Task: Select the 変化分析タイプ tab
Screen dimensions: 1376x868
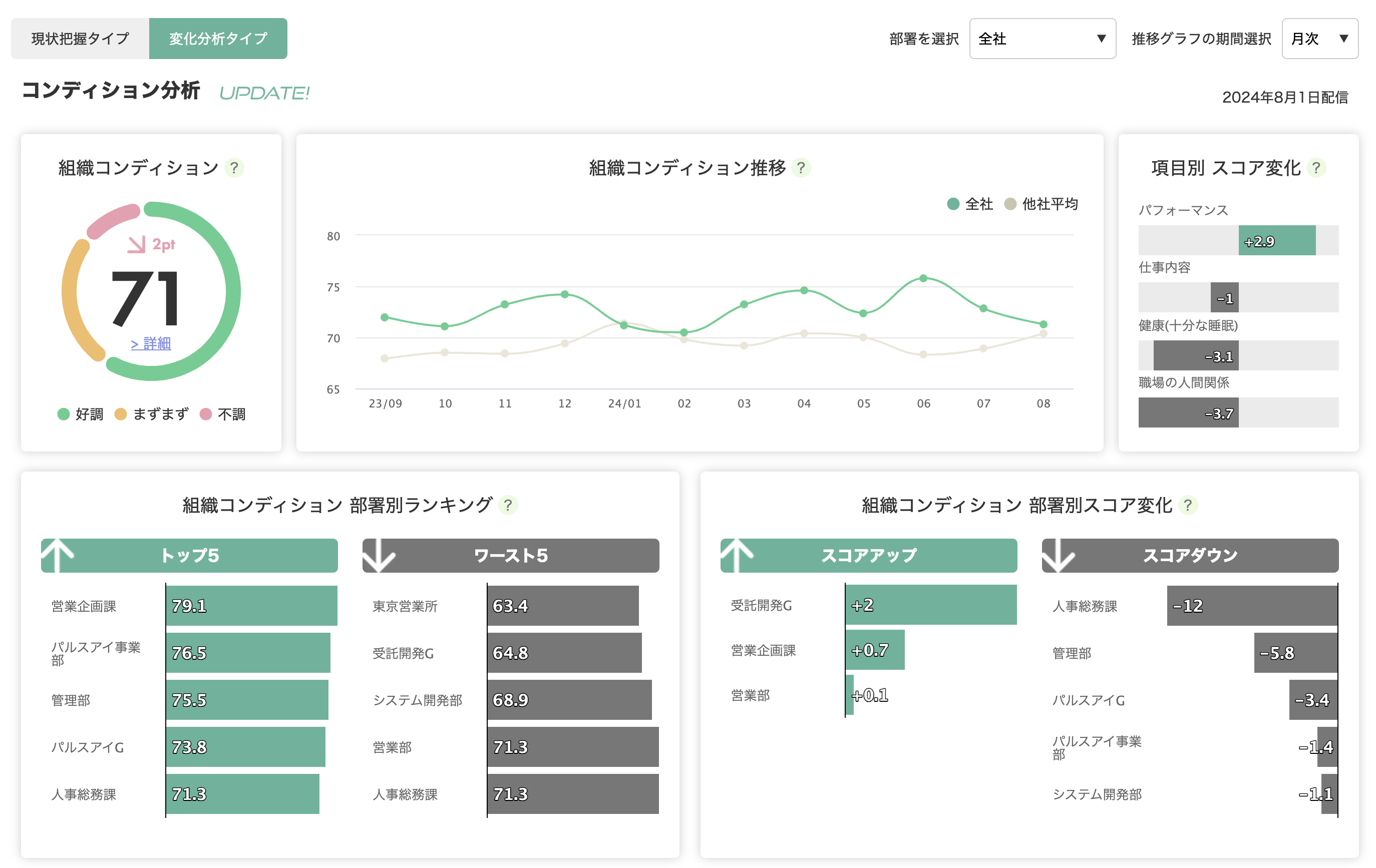Action: coord(218,39)
